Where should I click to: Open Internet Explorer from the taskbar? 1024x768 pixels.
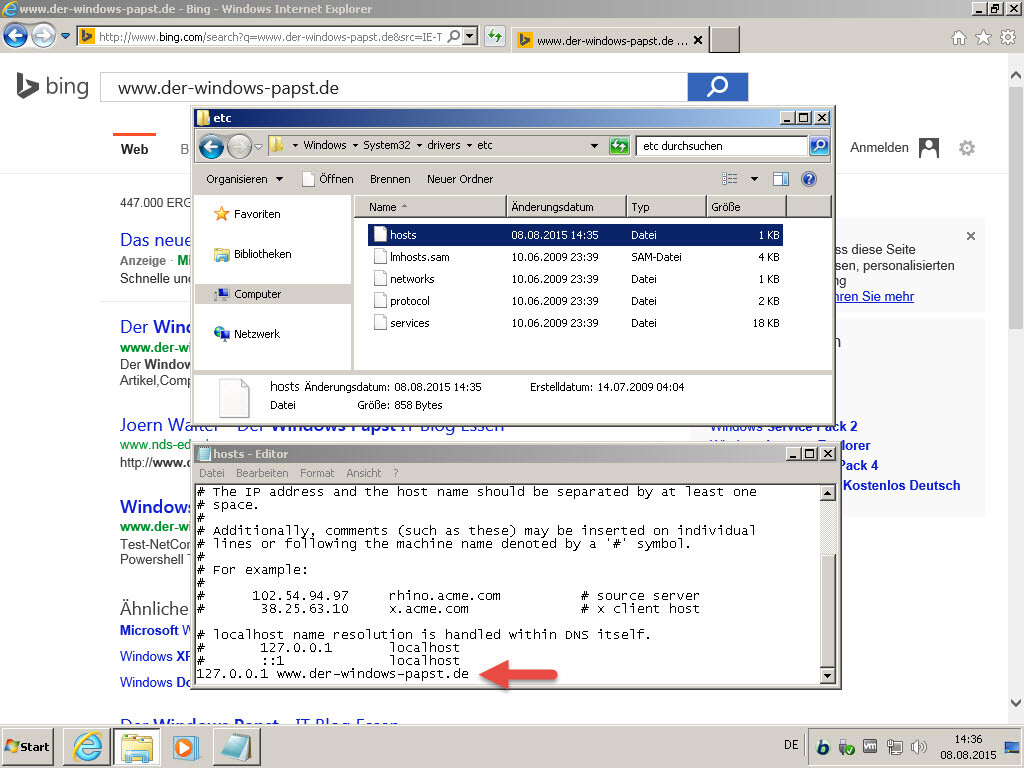click(x=87, y=746)
